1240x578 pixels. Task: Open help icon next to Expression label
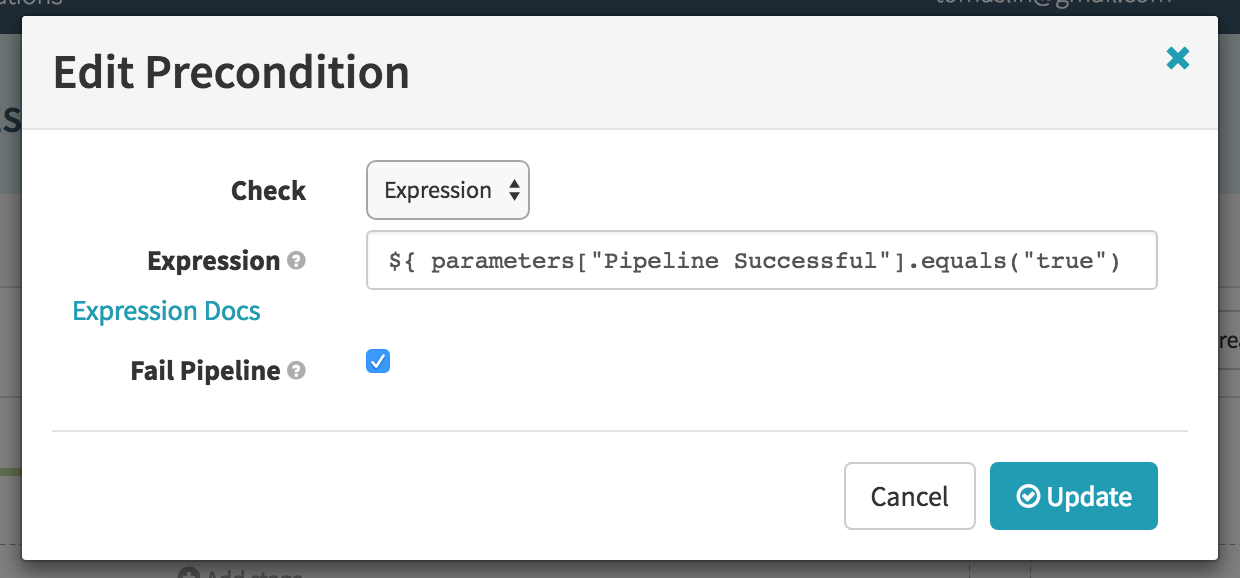(x=296, y=261)
